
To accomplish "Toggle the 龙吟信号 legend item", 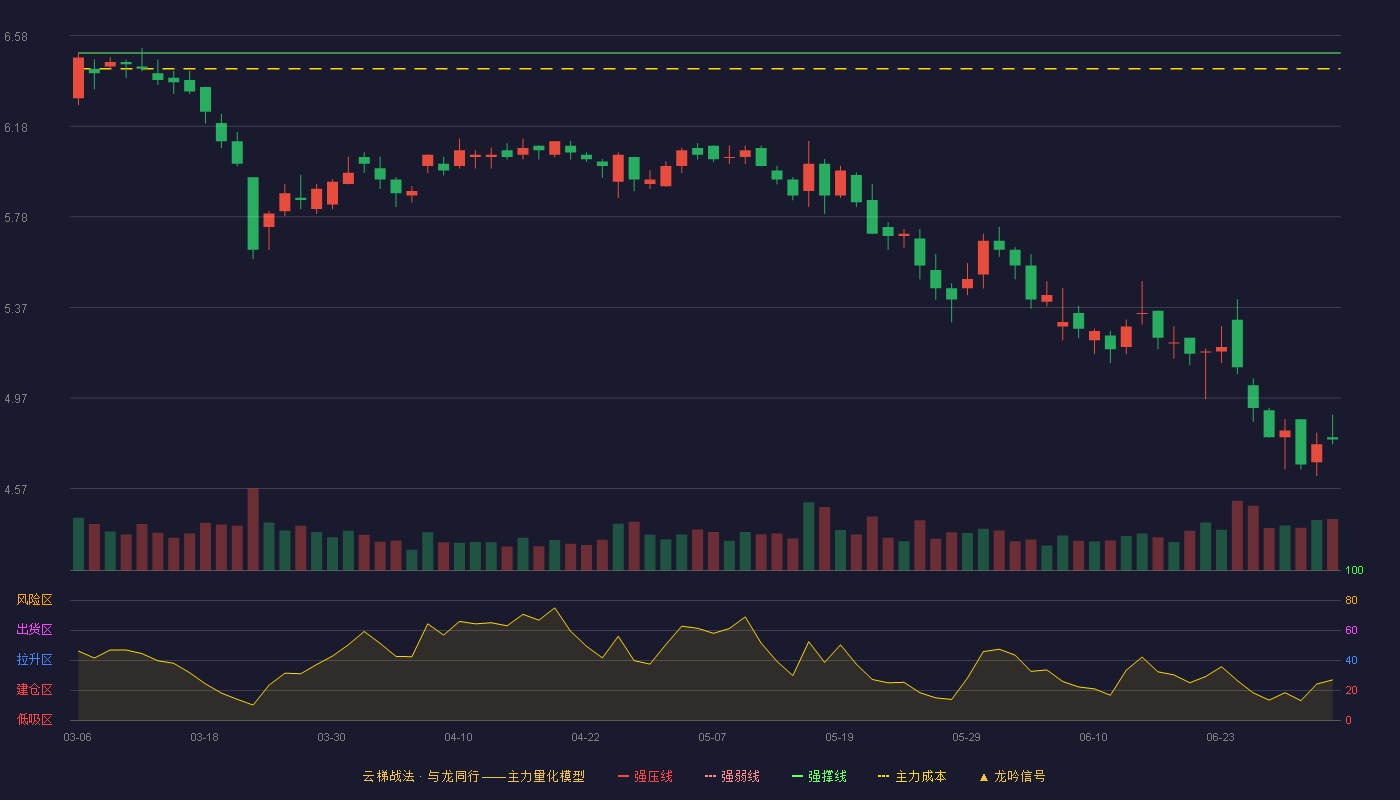I will (1012, 776).
